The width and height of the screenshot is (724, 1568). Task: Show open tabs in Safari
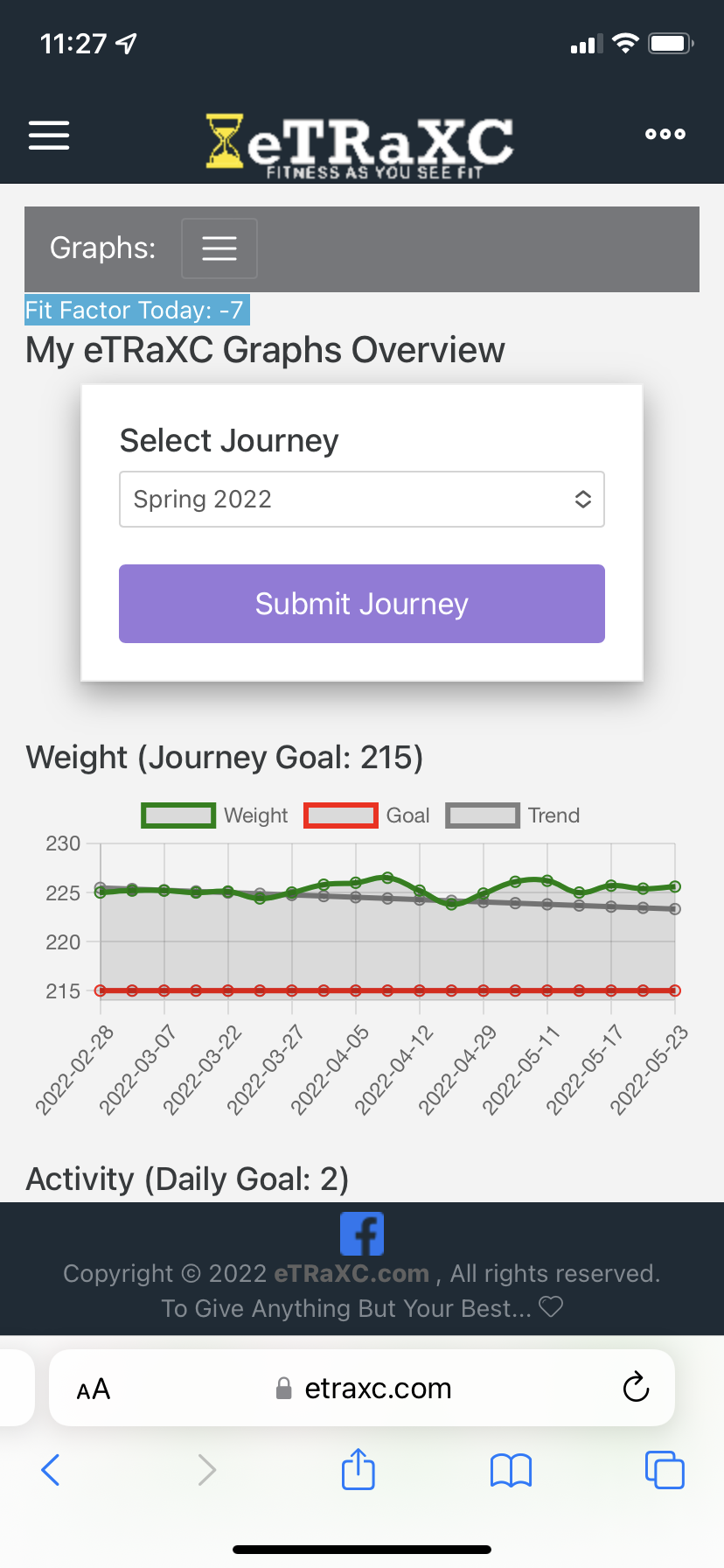tap(665, 1469)
